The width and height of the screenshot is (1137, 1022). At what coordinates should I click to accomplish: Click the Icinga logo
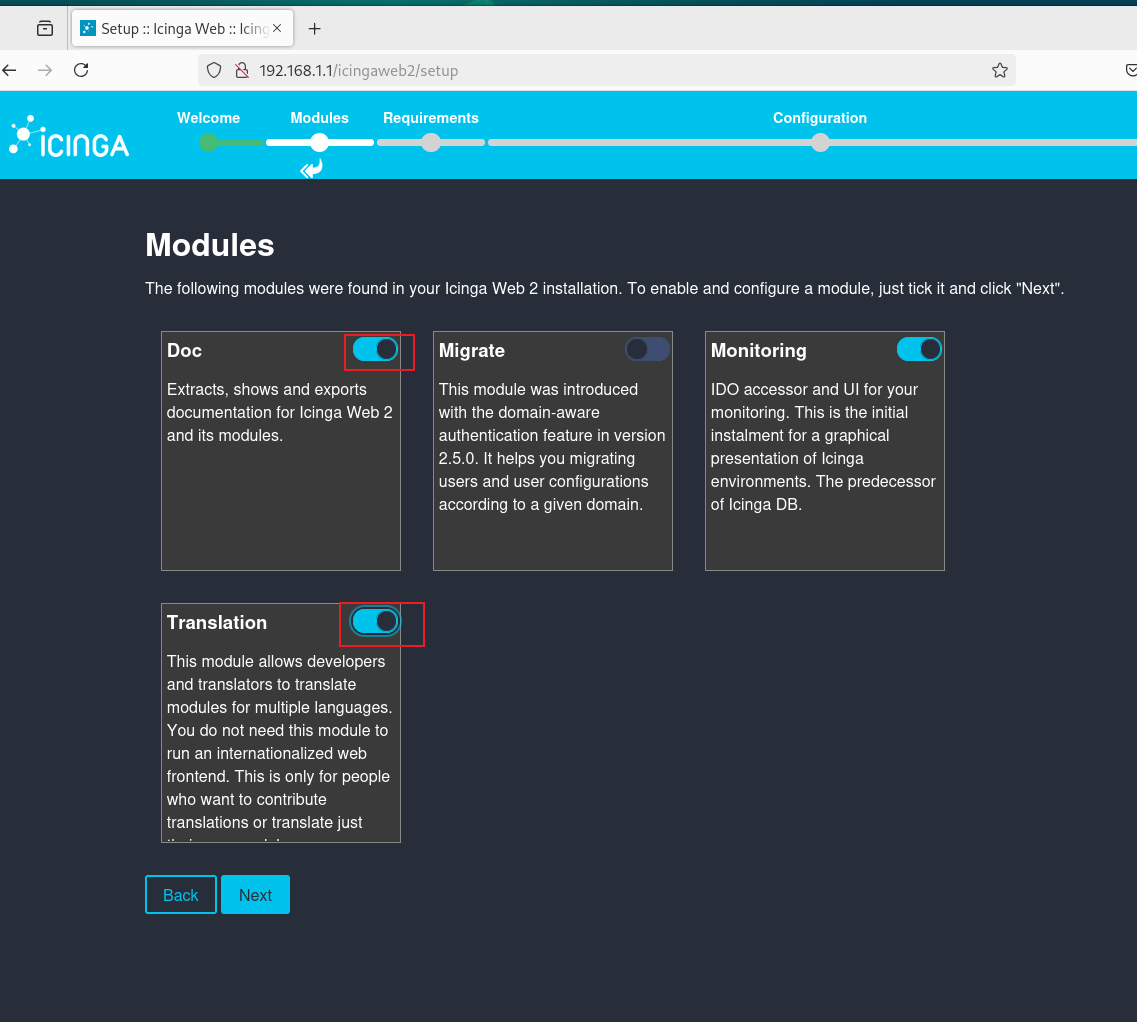pos(69,136)
